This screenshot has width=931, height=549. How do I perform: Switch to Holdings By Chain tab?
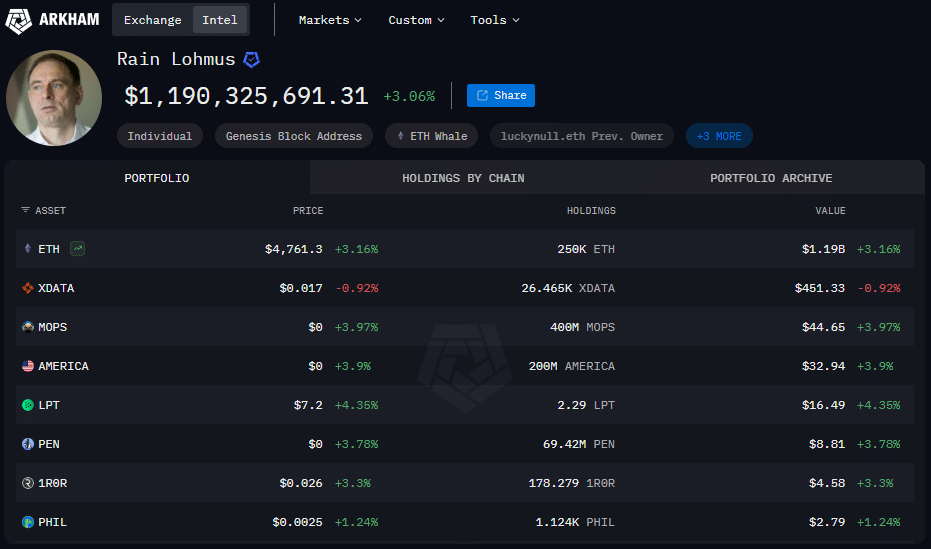(x=463, y=178)
